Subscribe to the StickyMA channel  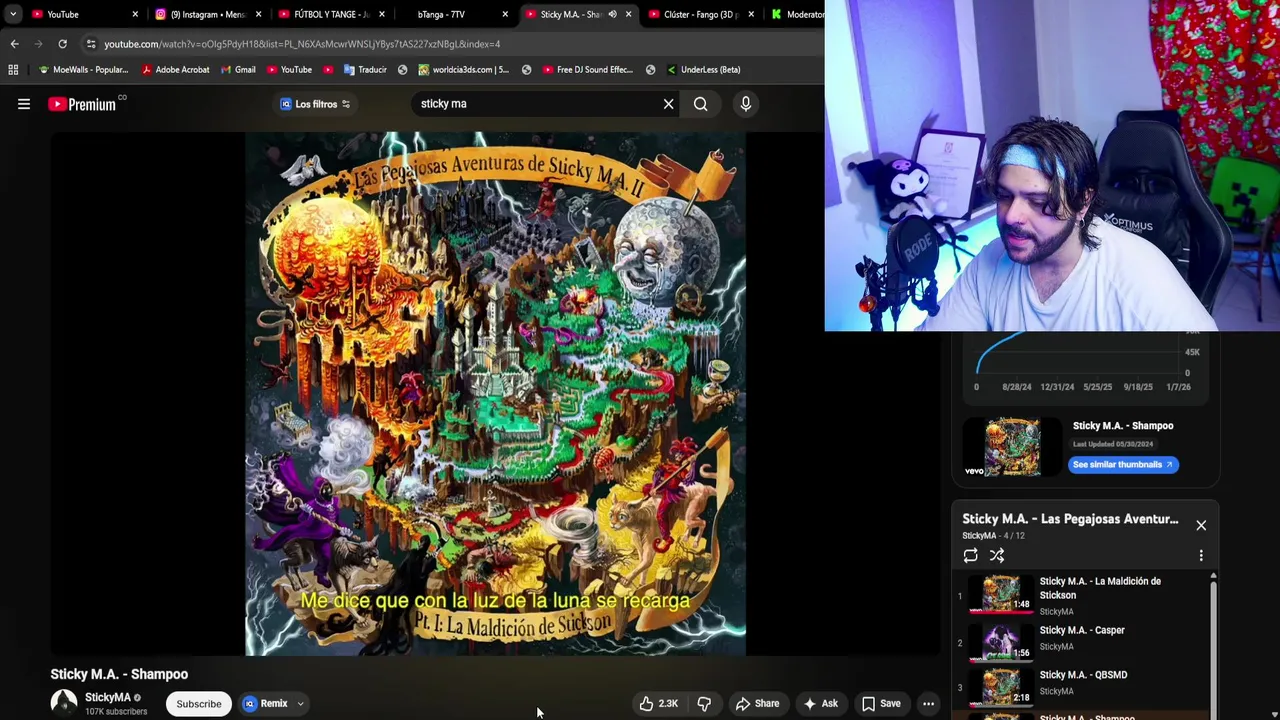pos(199,703)
